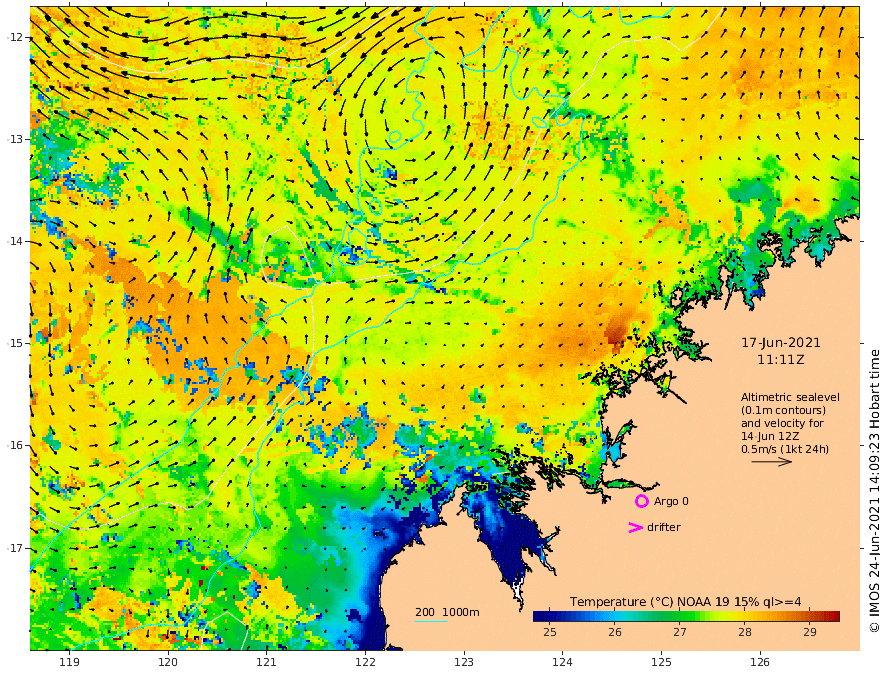Click longitude axis label 120

click(168, 662)
